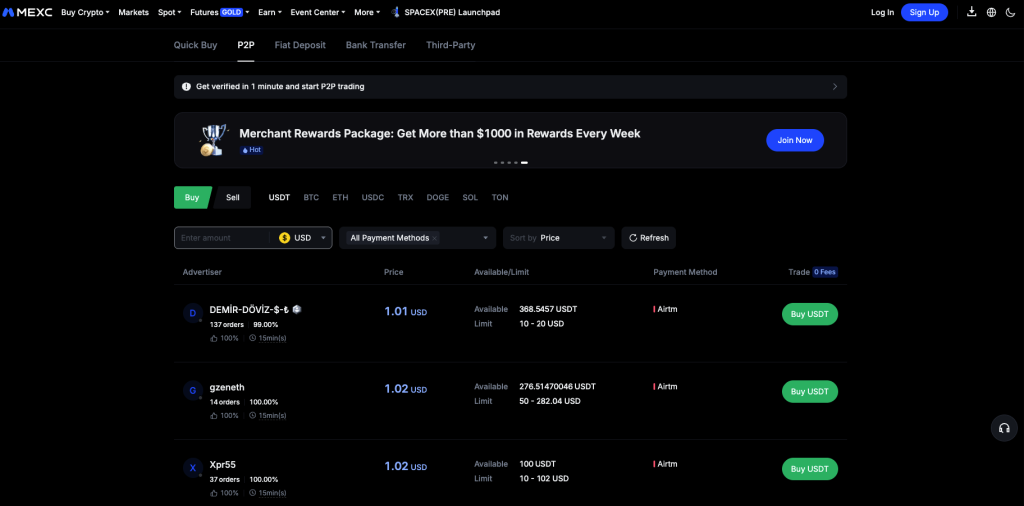1024x506 pixels.
Task: Expand the Buy Crypto menu
Action: point(85,12)
